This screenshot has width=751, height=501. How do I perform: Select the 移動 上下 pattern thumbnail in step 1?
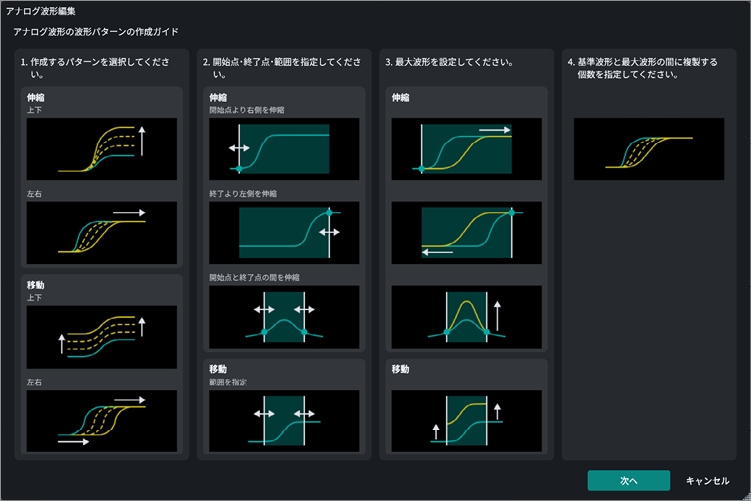(102, 337)
